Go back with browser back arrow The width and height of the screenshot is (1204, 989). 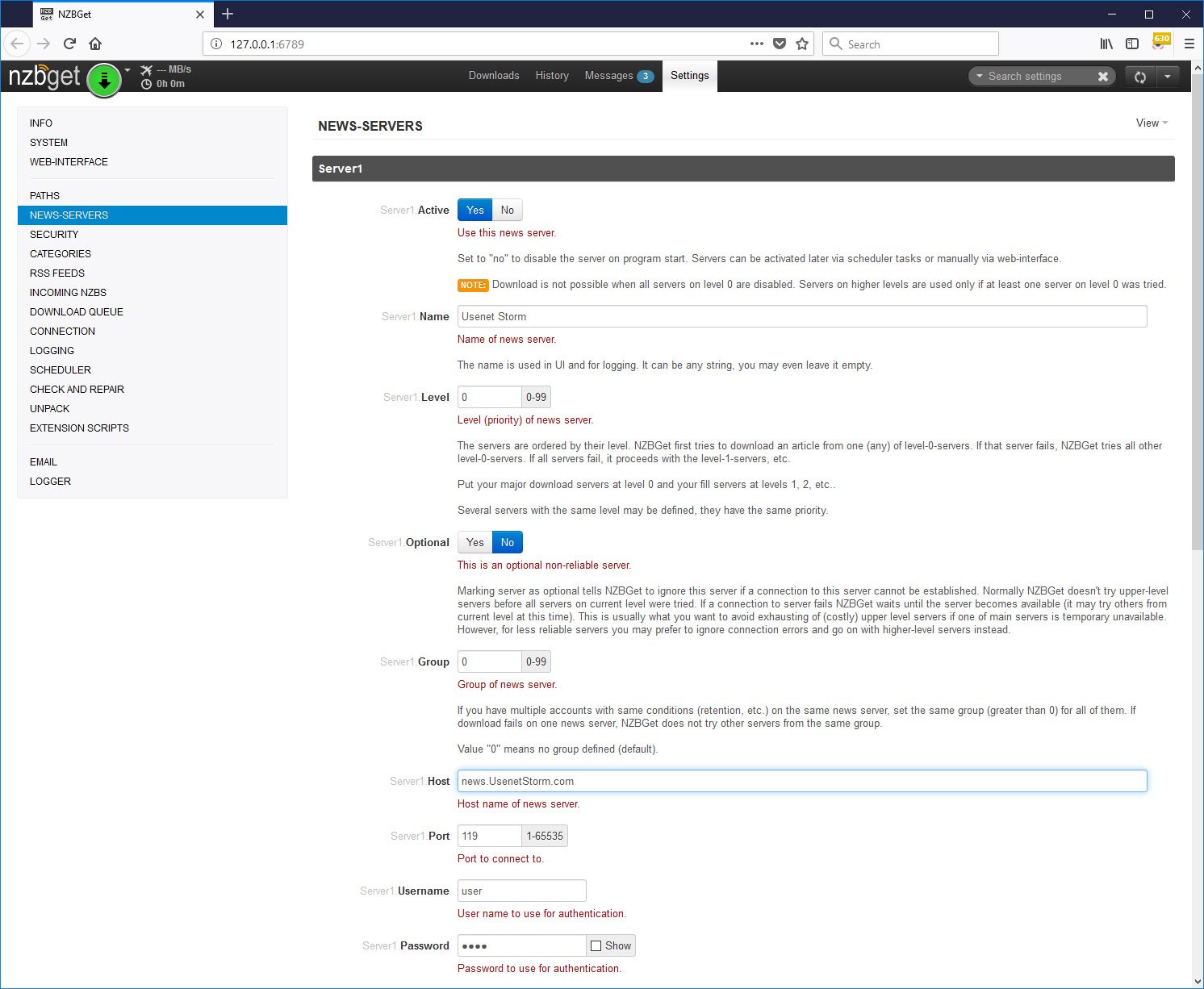coord(18,44)
